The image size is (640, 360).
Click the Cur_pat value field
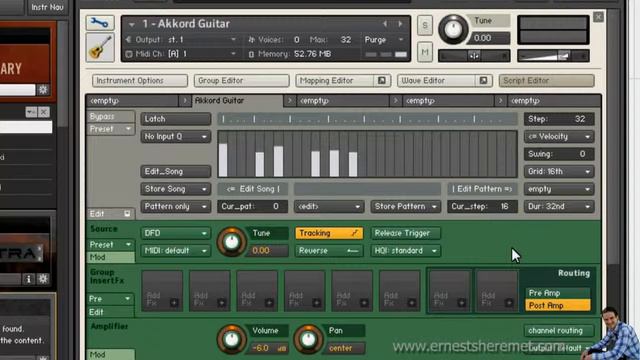(253, 207)
